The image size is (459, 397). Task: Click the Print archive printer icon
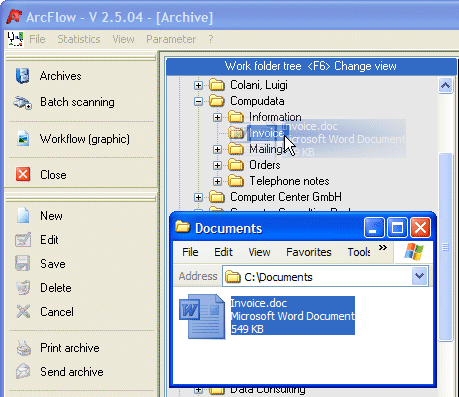click(23, 348)
